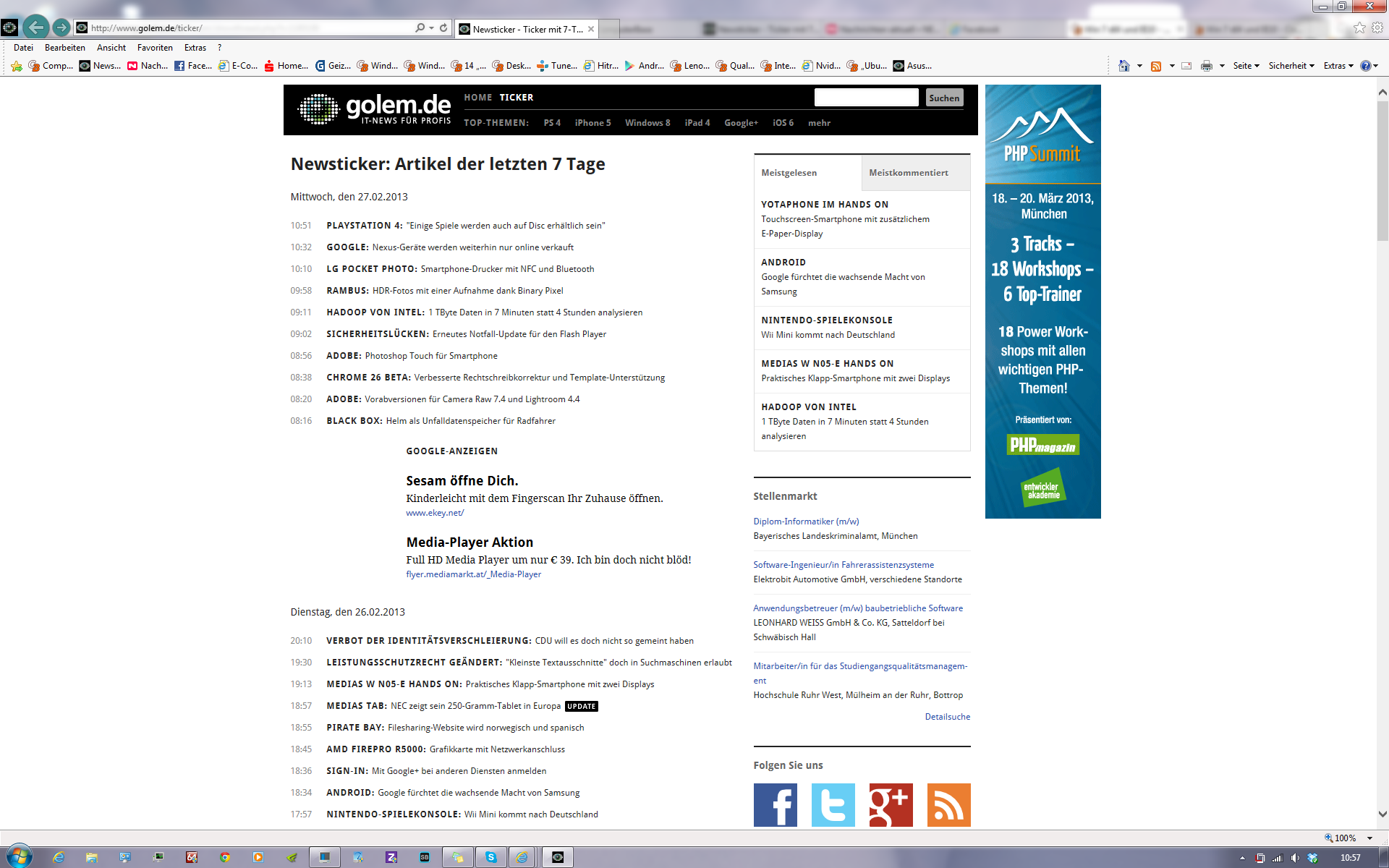Refresh the page with reload icon

tap(443, 27)
